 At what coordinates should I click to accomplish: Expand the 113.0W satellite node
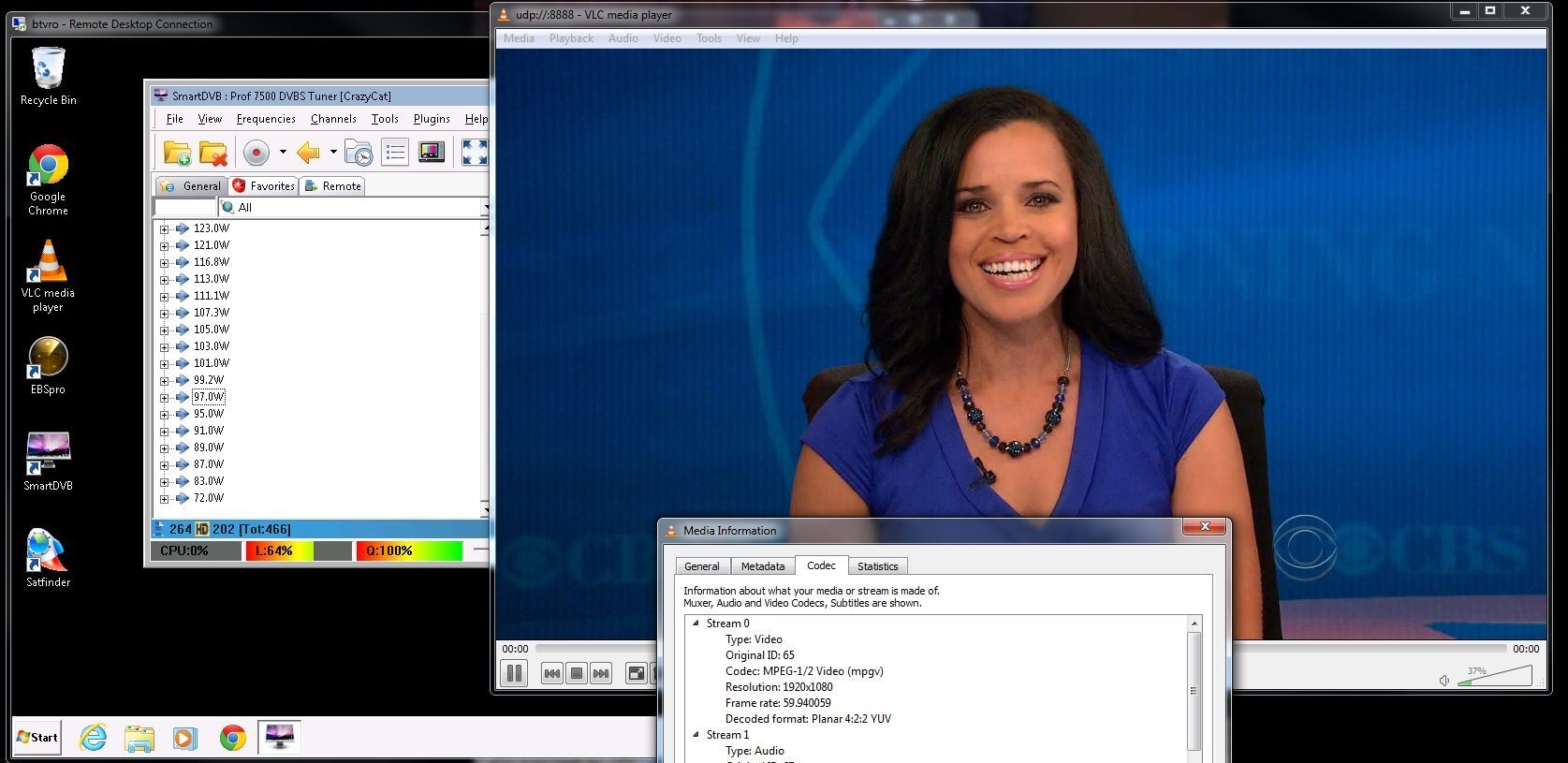click(165, 279)
